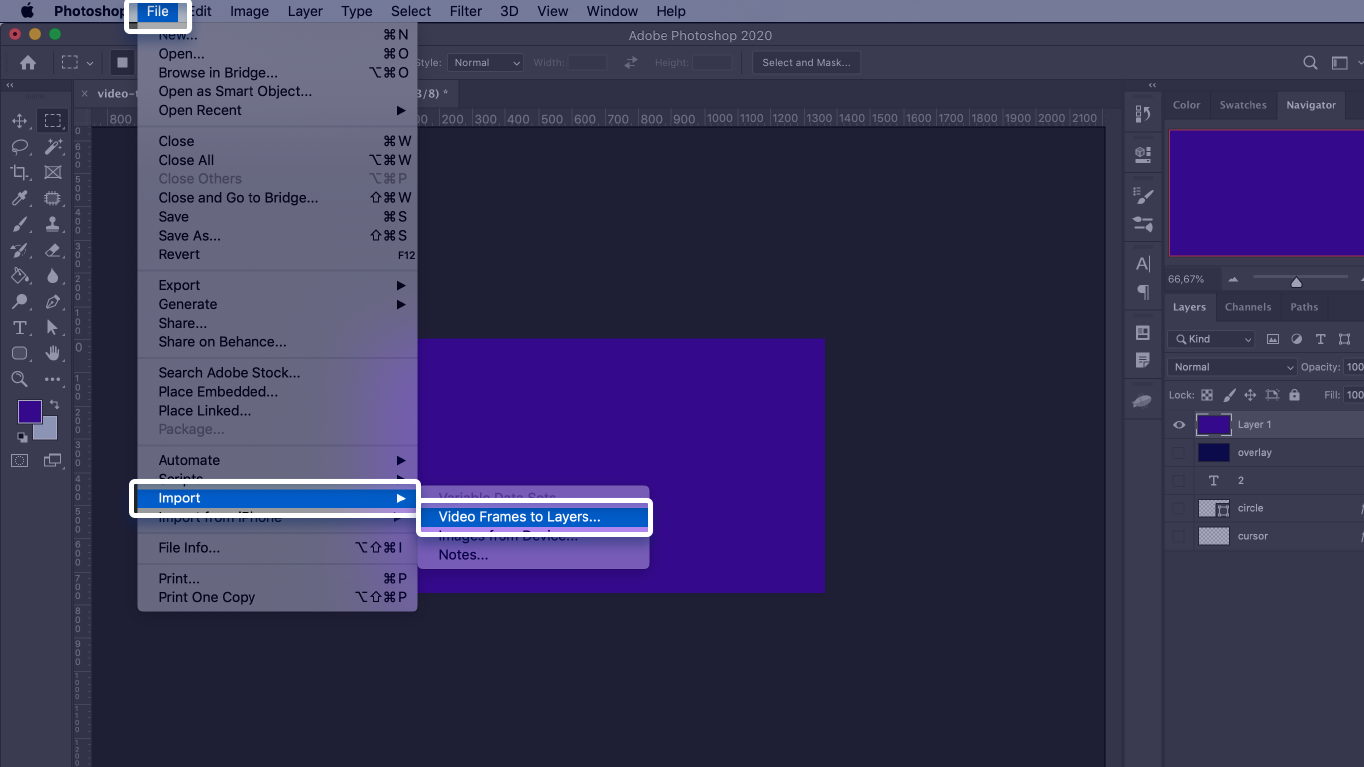Open the Filter menu
The height and width of the screenshot is (767, 1364).
tap(465, 11)
